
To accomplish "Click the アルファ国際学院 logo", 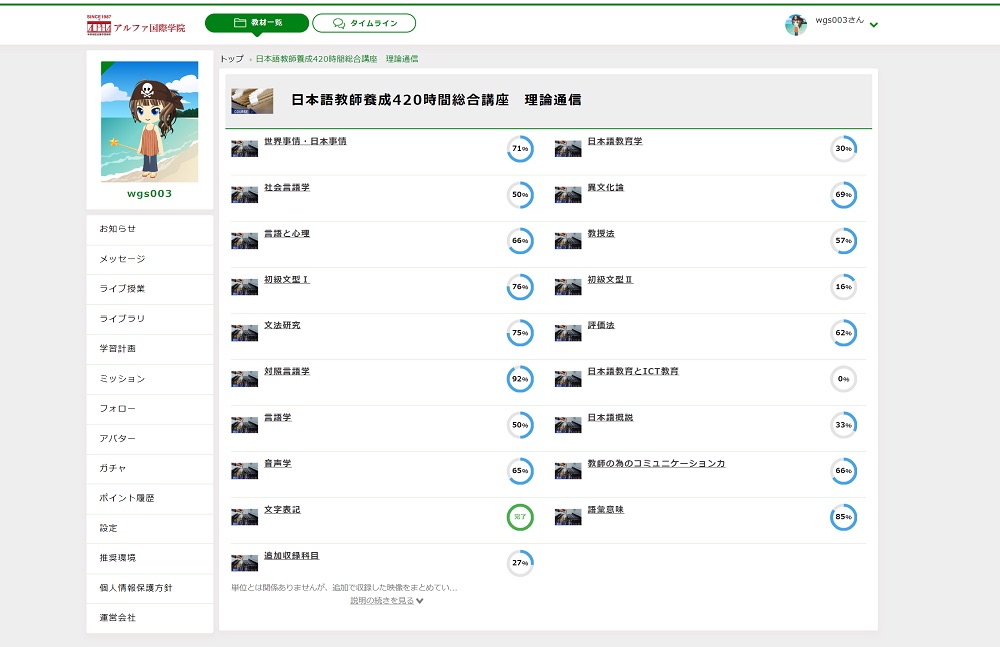I will pyautogui.click(x=136, y=26).
